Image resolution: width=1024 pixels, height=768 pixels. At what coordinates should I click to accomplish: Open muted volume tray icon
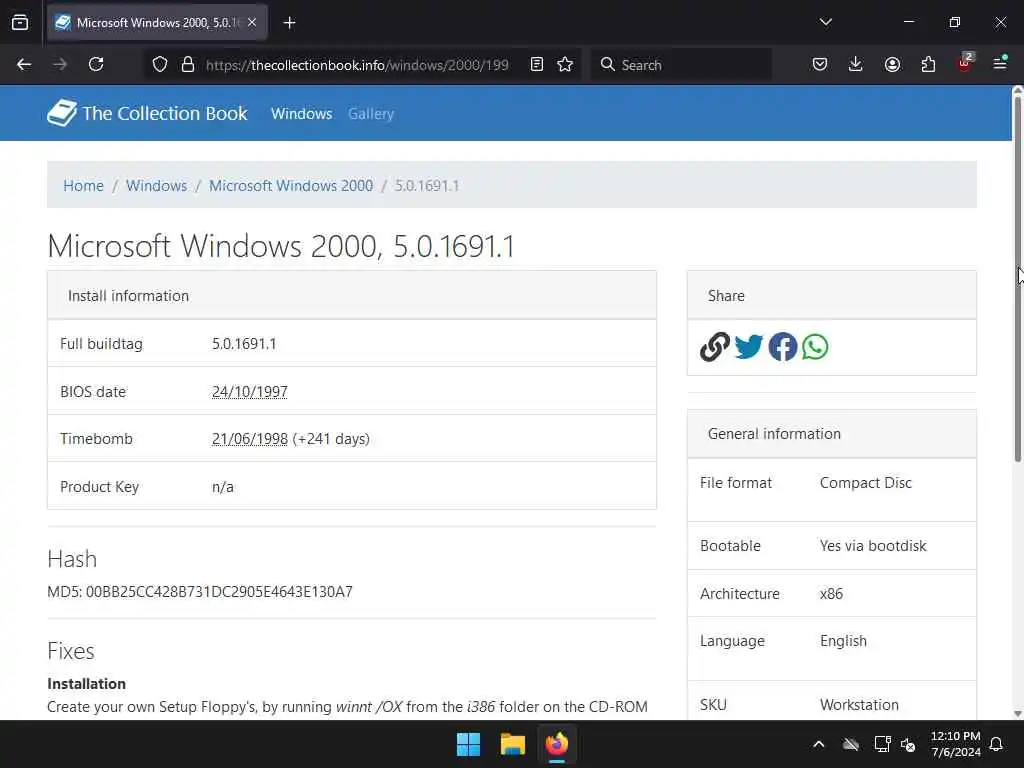point(908,744)
